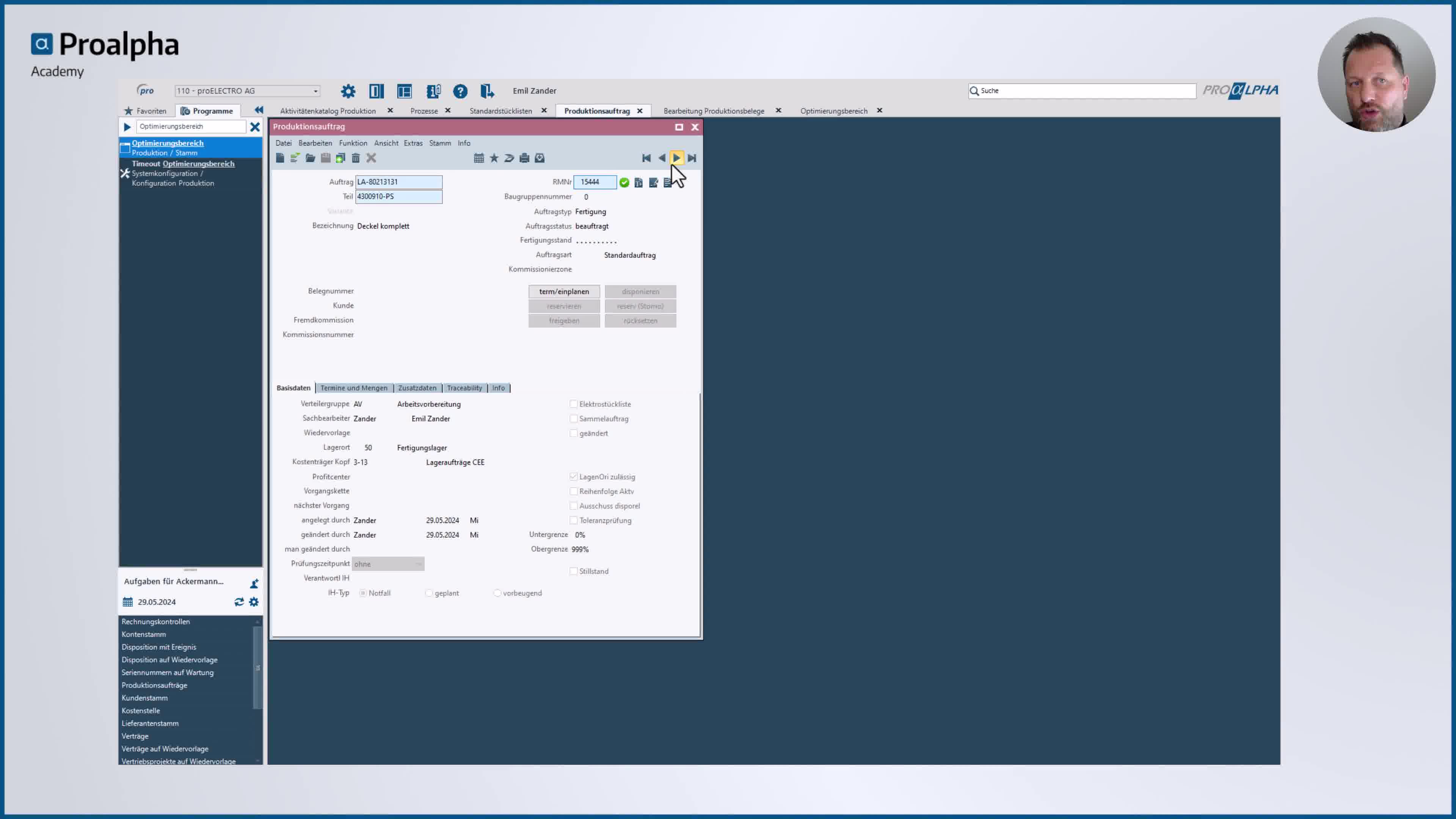
Task: Collapse the sidebar with double-arrow icon
Action: pyautogui.click(x=259, y=110)
